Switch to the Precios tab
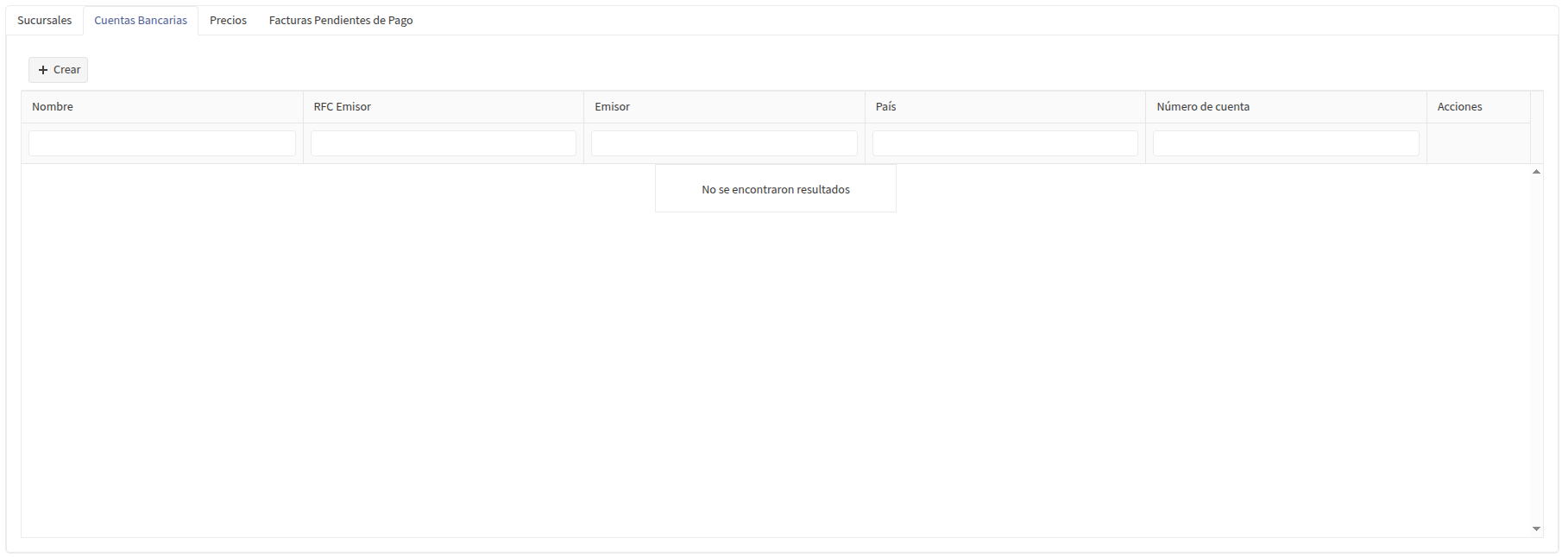Image resolution: width=1568 pixels, height=557 pixels. [x=228, y=21]
